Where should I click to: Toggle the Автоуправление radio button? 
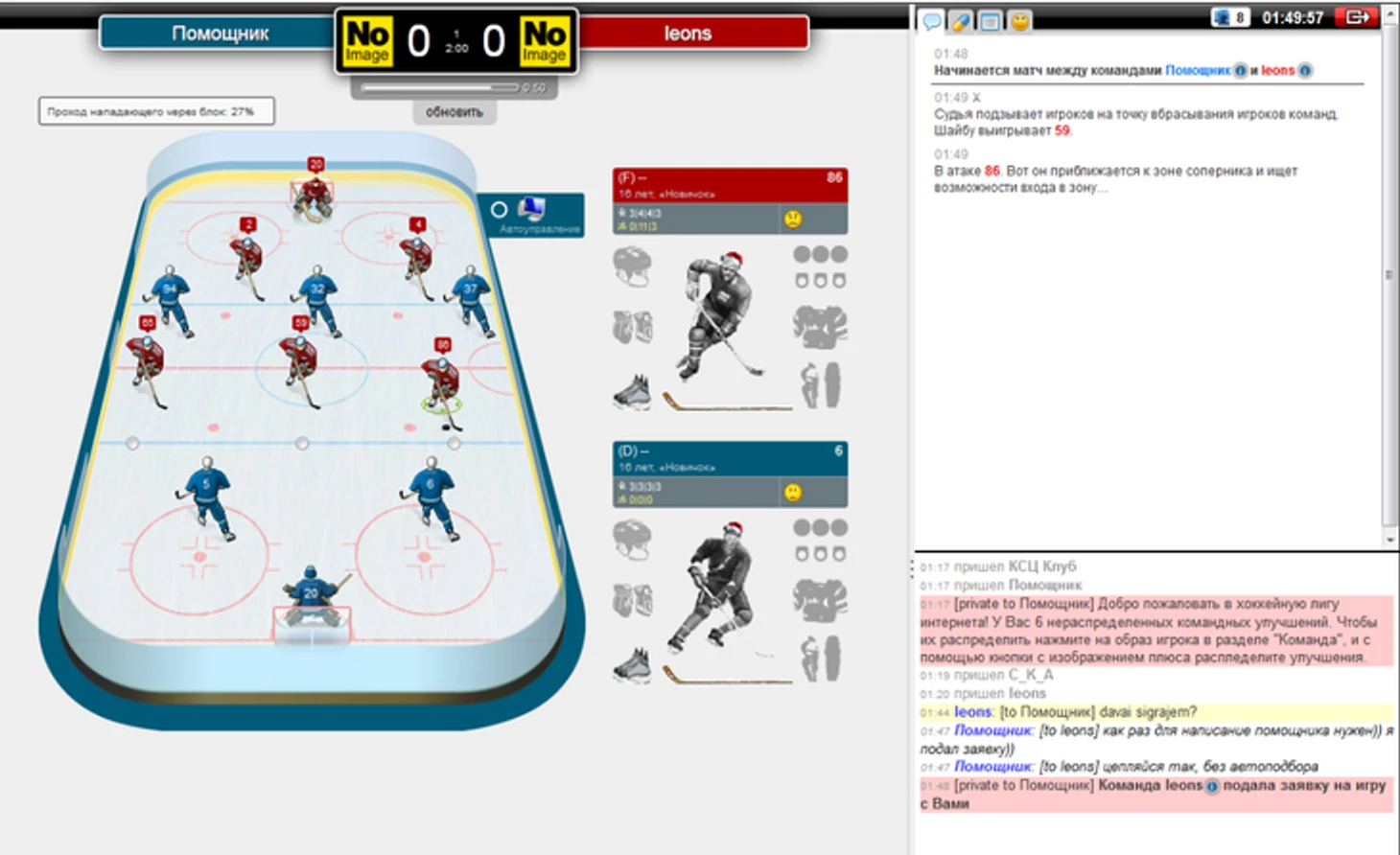coord(499,209)
